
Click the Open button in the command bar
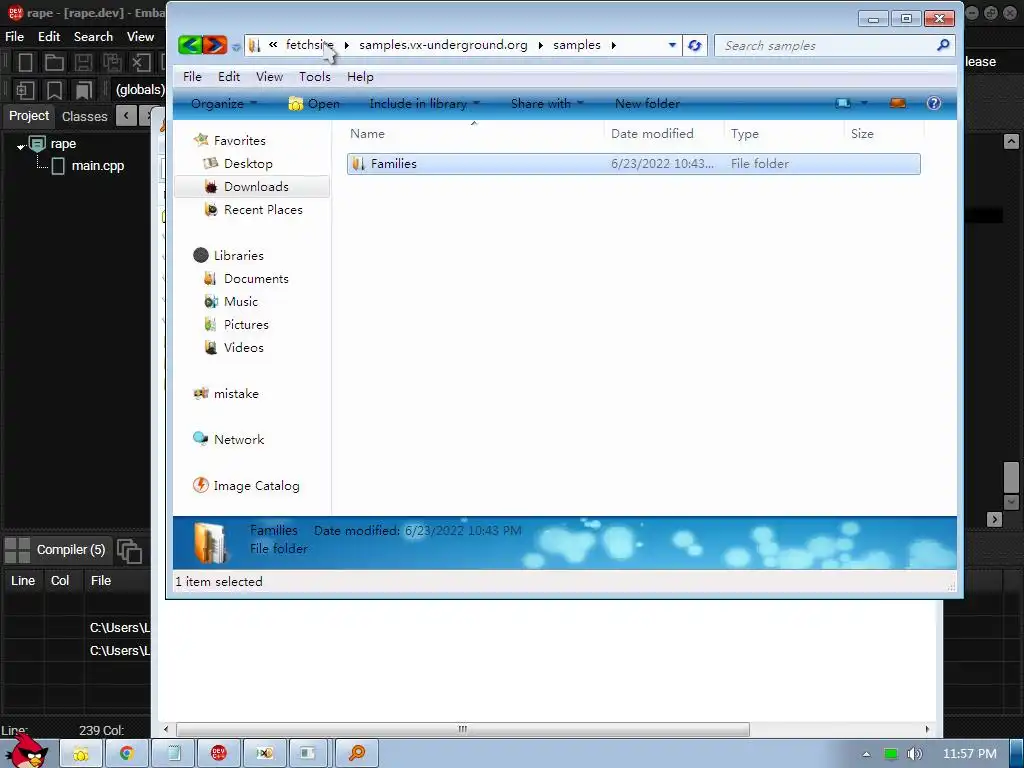click(x=314, y=103)
